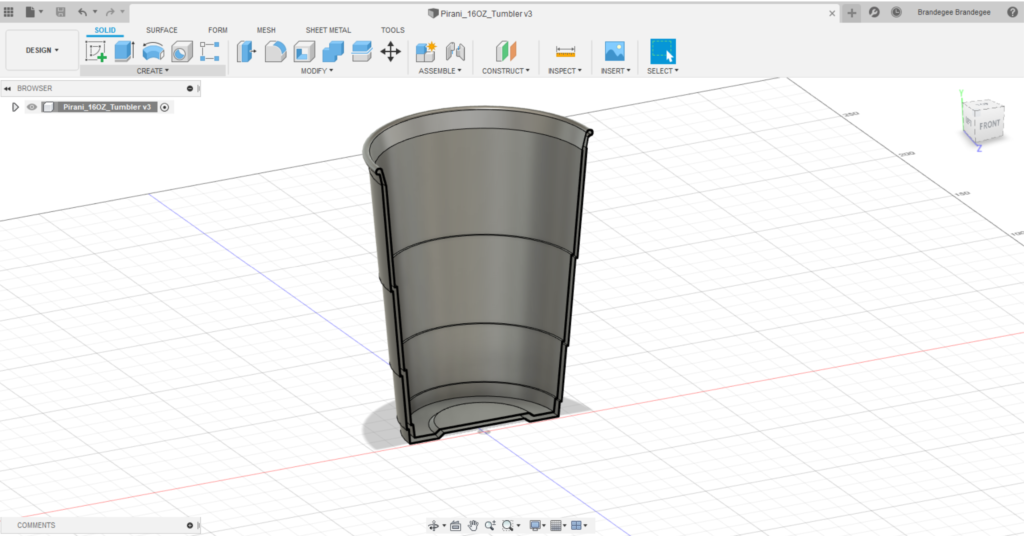Click the COMMENTS panel options dot
The image size is (1024, 536).
tap(190, 526)
